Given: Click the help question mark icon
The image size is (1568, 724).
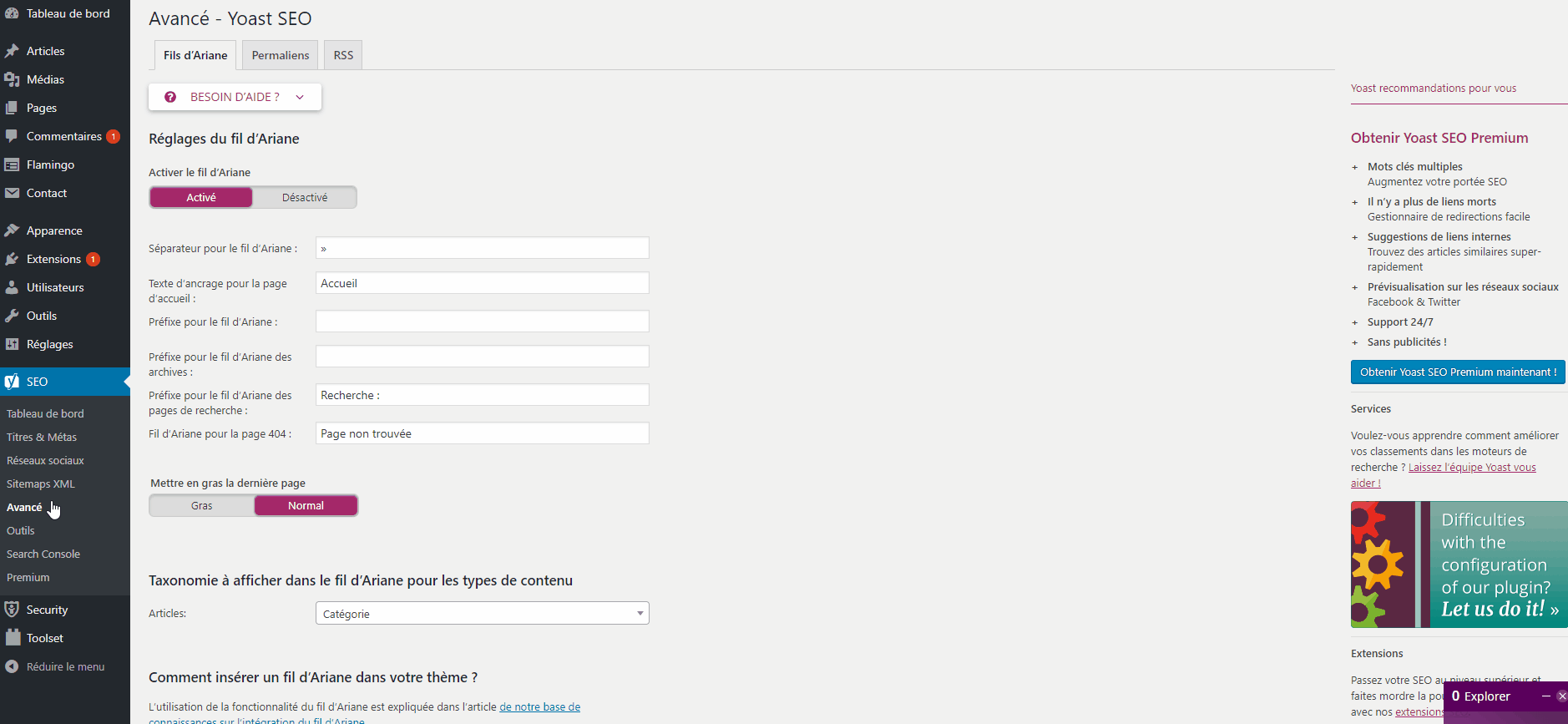Looking at the screenshot, I should click(x=170, y=97).
